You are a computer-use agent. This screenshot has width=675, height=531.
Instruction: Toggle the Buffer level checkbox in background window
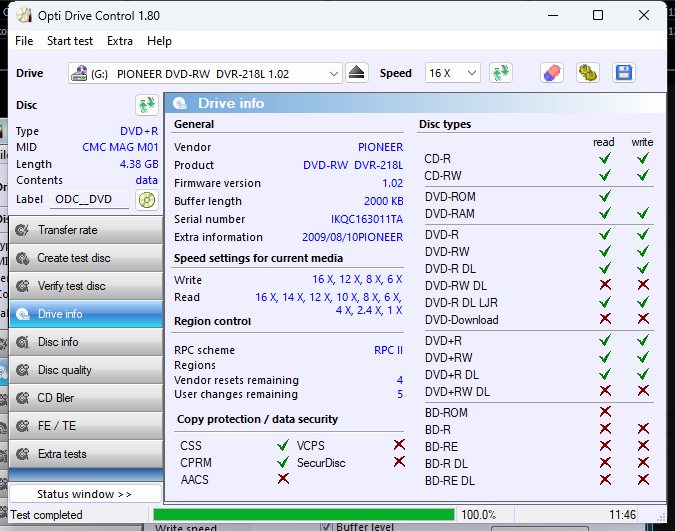tap(326, 527)
